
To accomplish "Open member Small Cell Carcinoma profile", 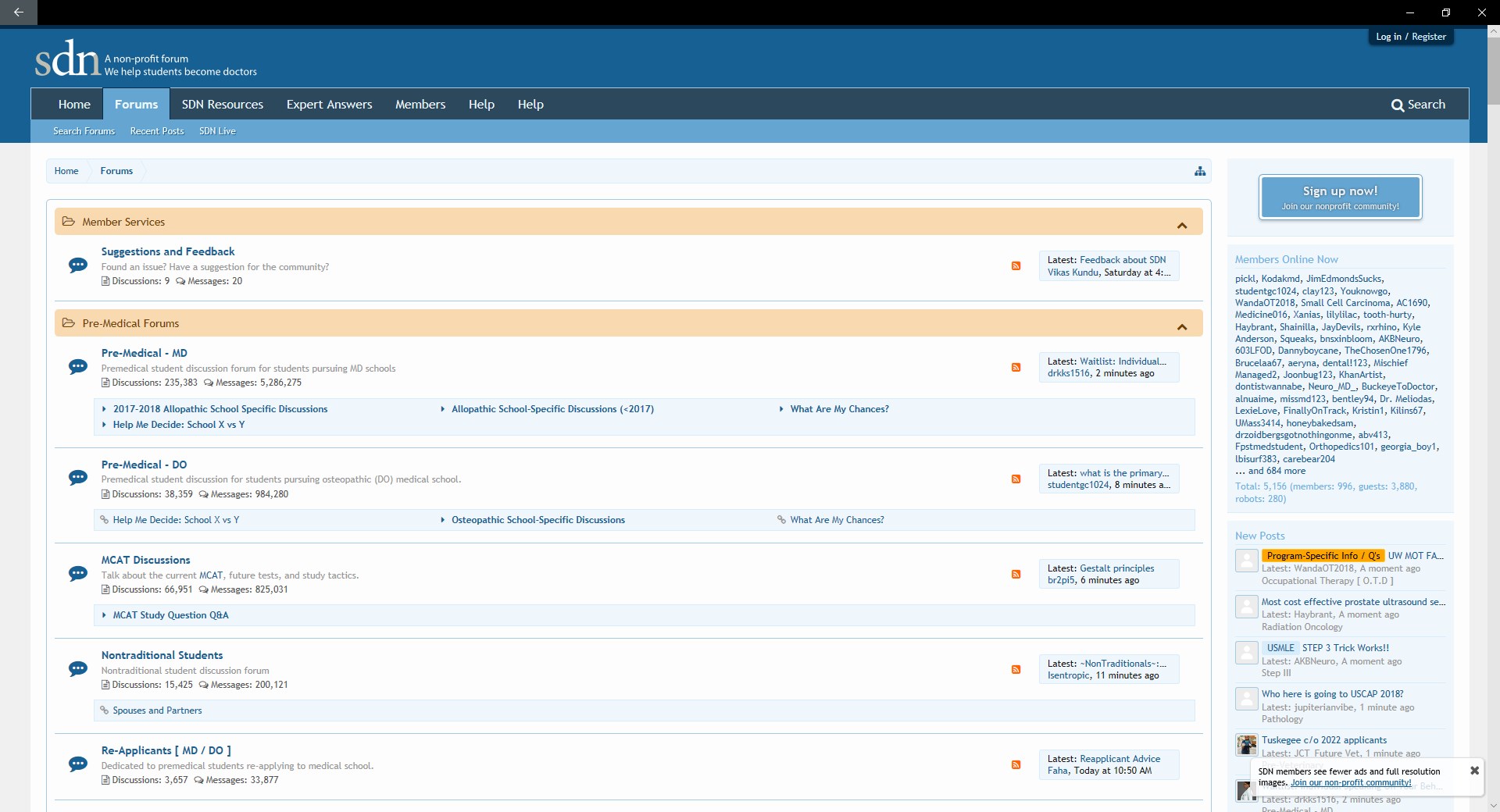I will click(1345, 303).
